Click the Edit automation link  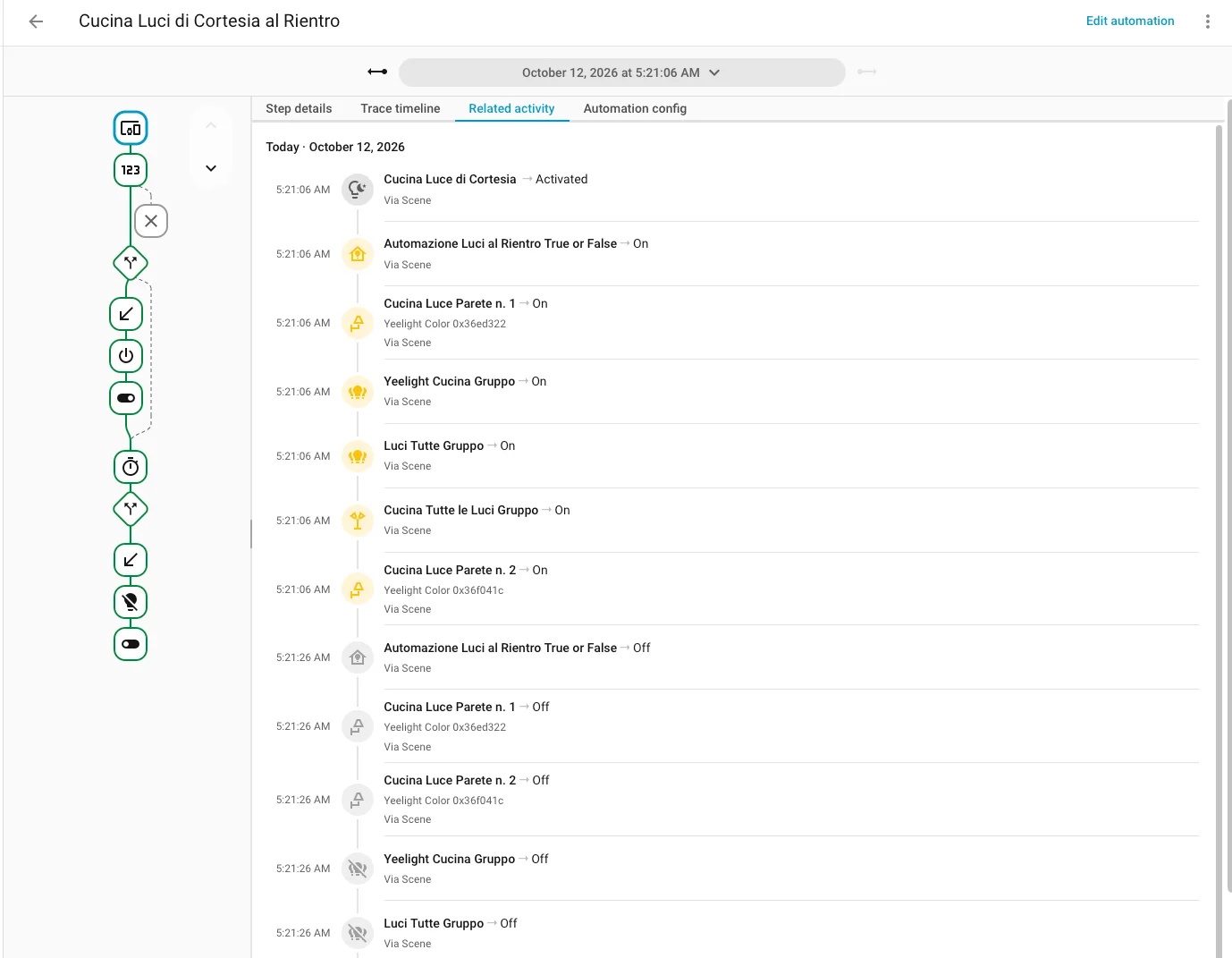coord(1130,21)
